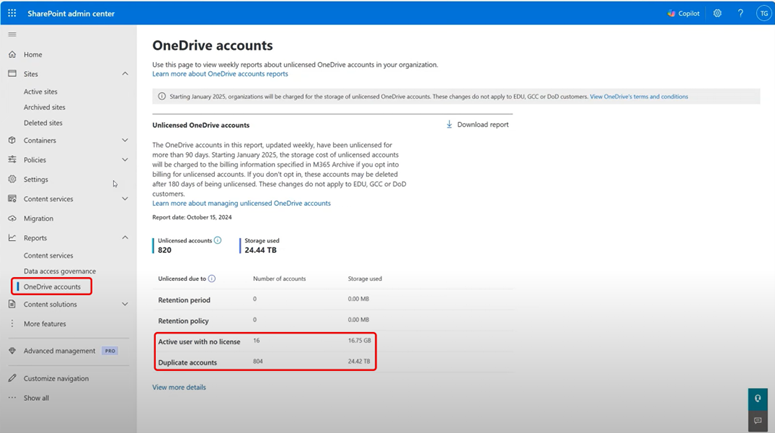
Task: Click the Content services icon
Action: (12, 199)
